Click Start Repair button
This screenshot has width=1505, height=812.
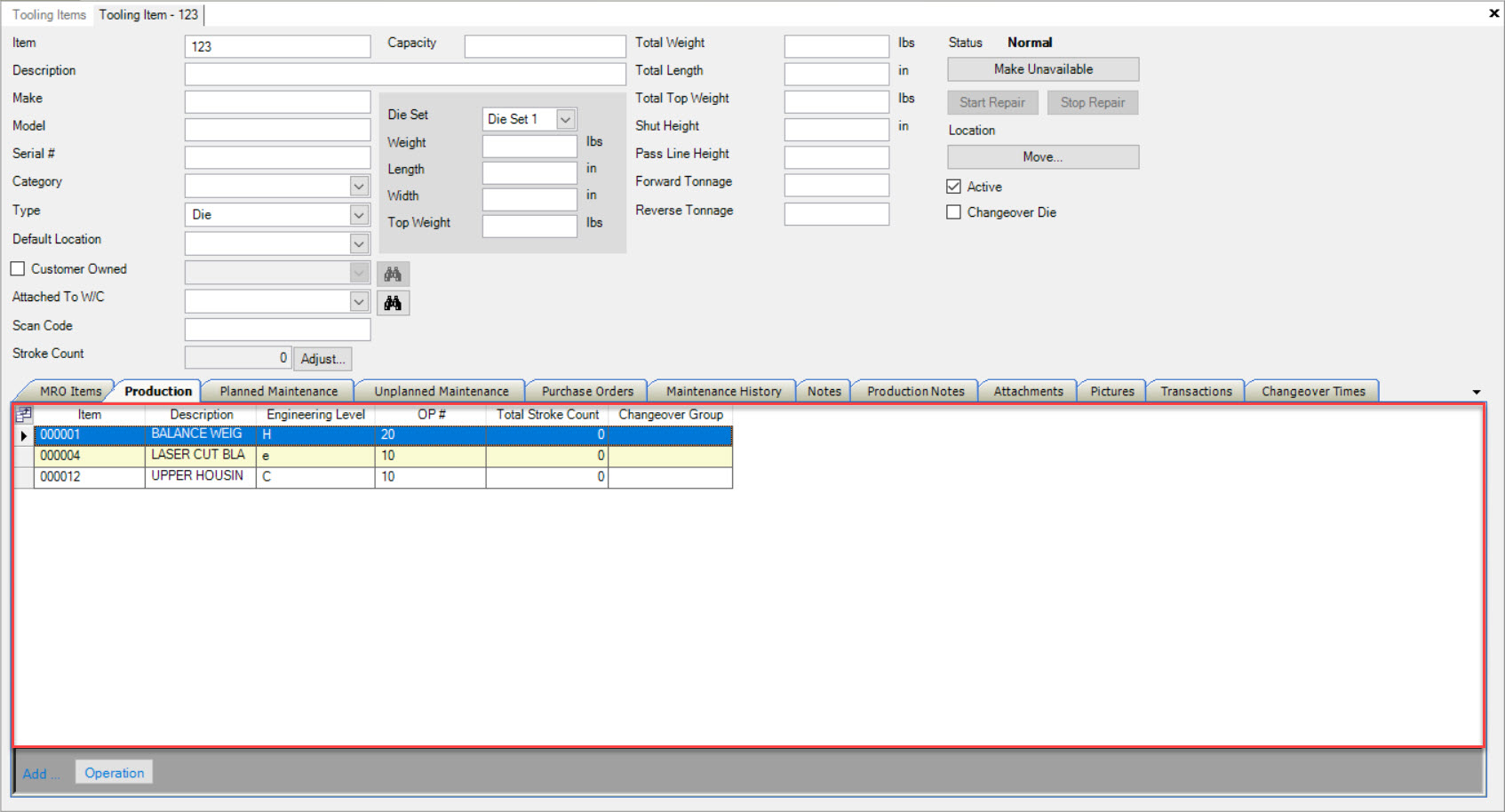tap(992, 102)
